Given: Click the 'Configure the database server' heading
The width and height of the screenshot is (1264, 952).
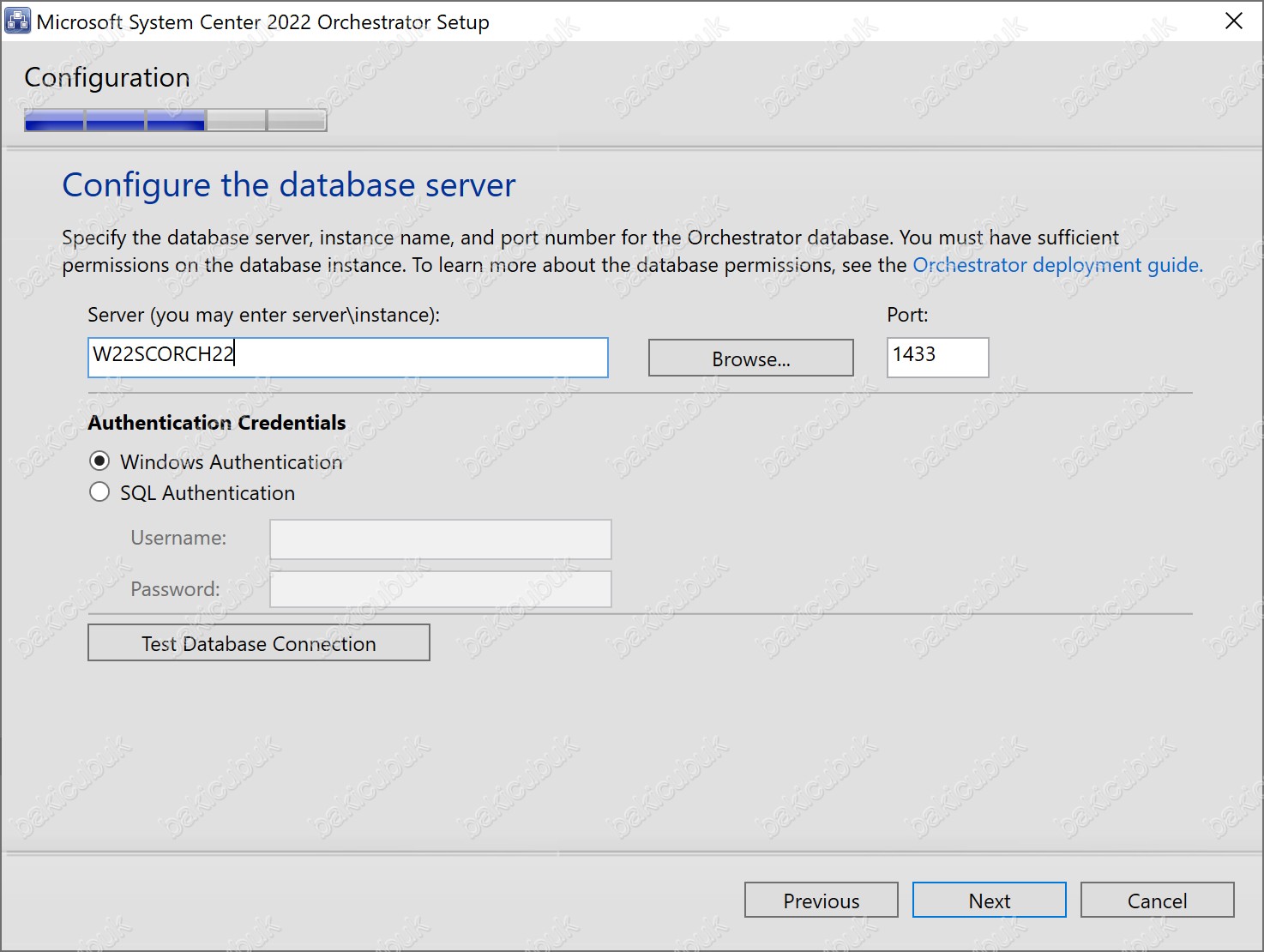Looking at the screenshot, I should pyautogui.click(x=289, y=185).
